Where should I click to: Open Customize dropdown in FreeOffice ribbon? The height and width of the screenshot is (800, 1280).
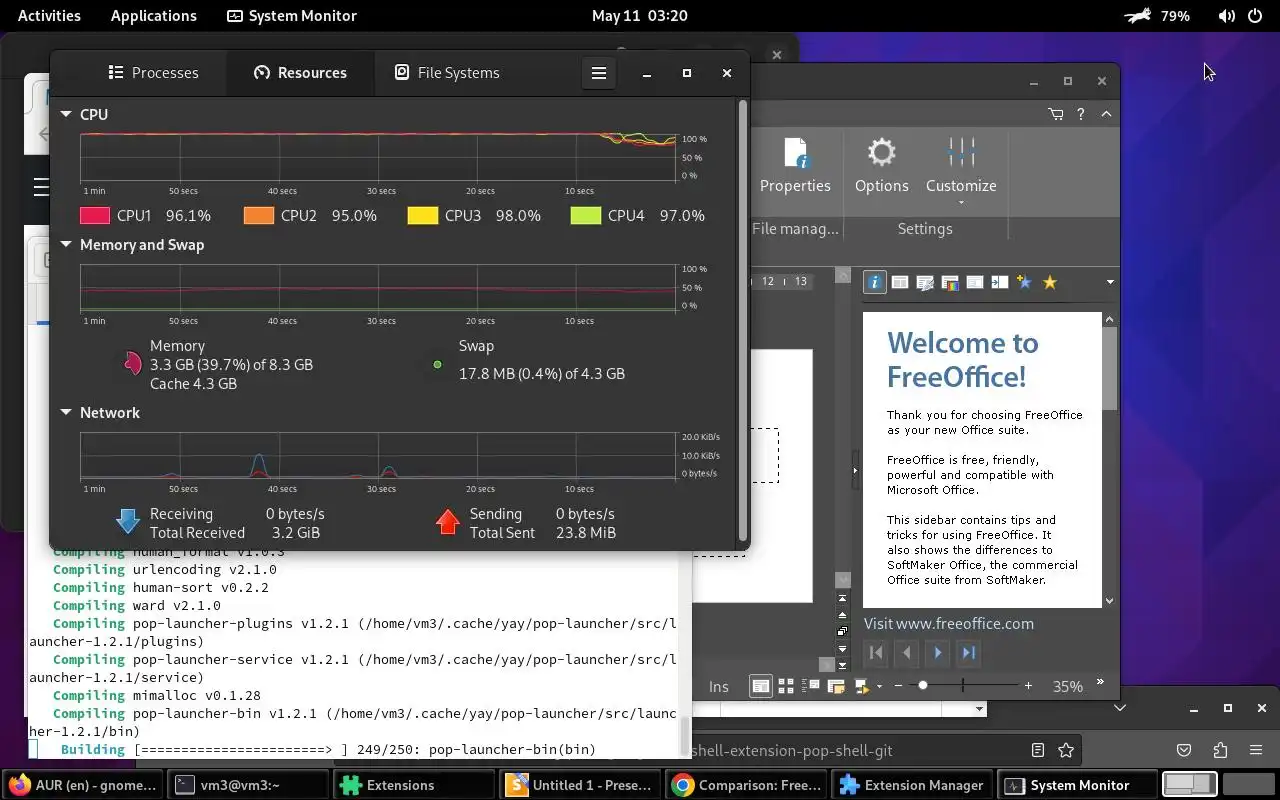[961, 170]
